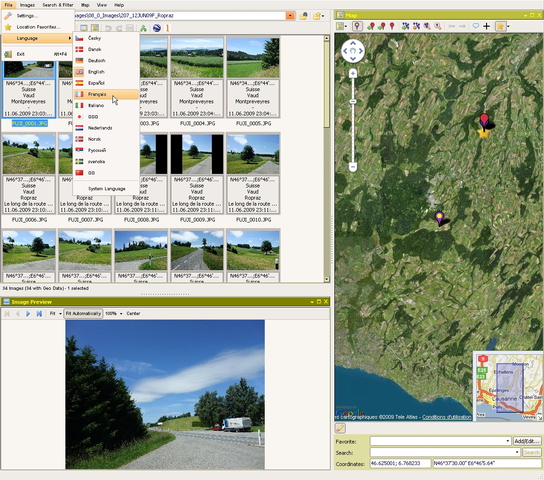Open the Map menu
The width and height of the screenshot is (544, 480).
click(x=85, y=5)
